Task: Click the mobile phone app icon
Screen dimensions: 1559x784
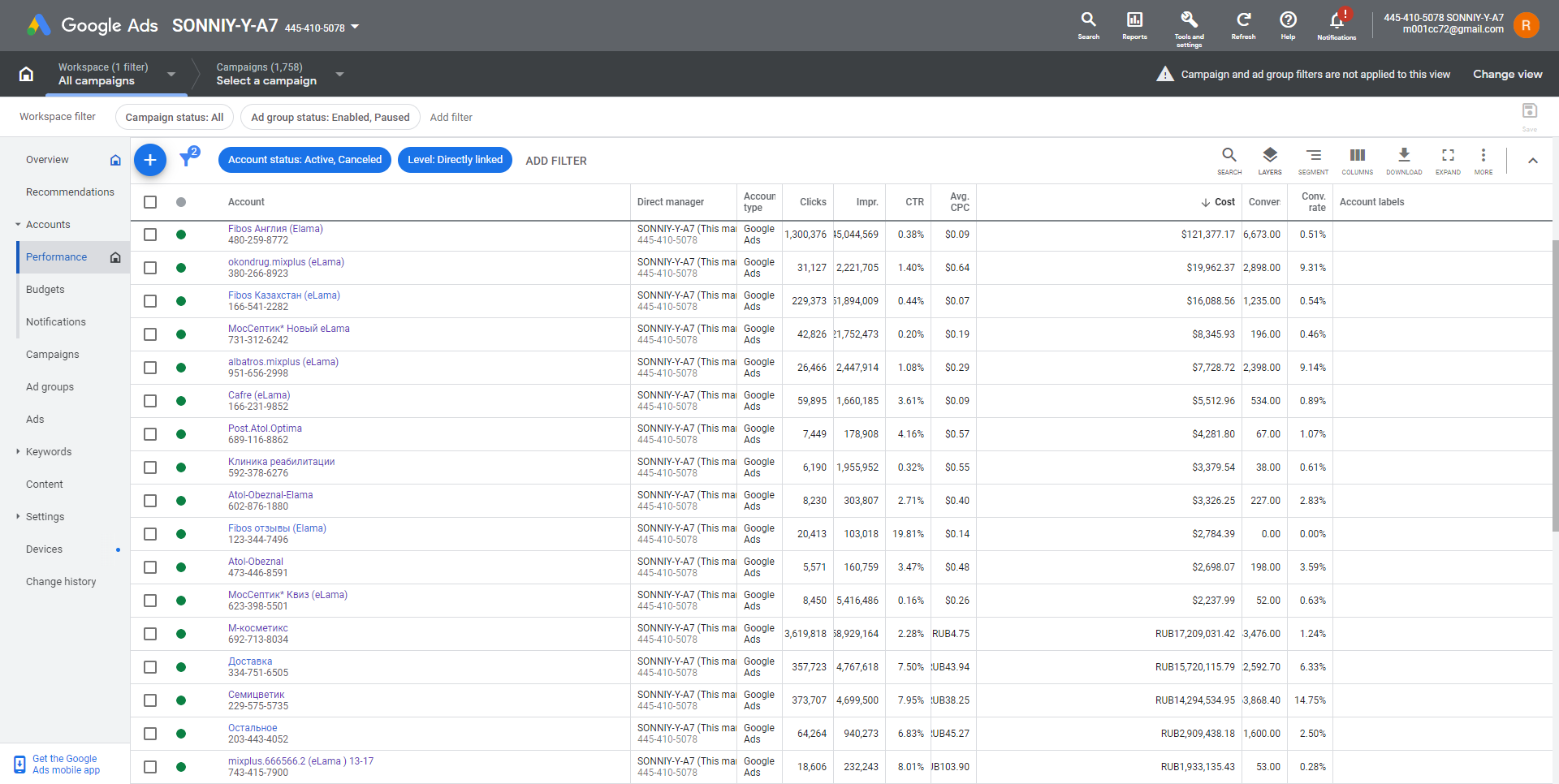Action: 19,765
